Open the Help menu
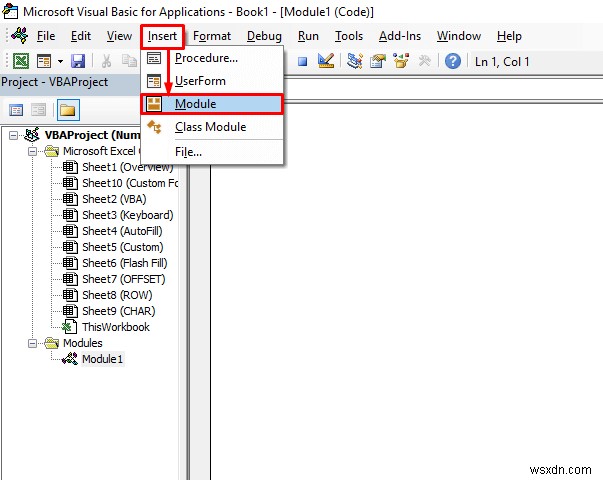The height and width of the screenshot is (480, 603). tap(509, 36)
